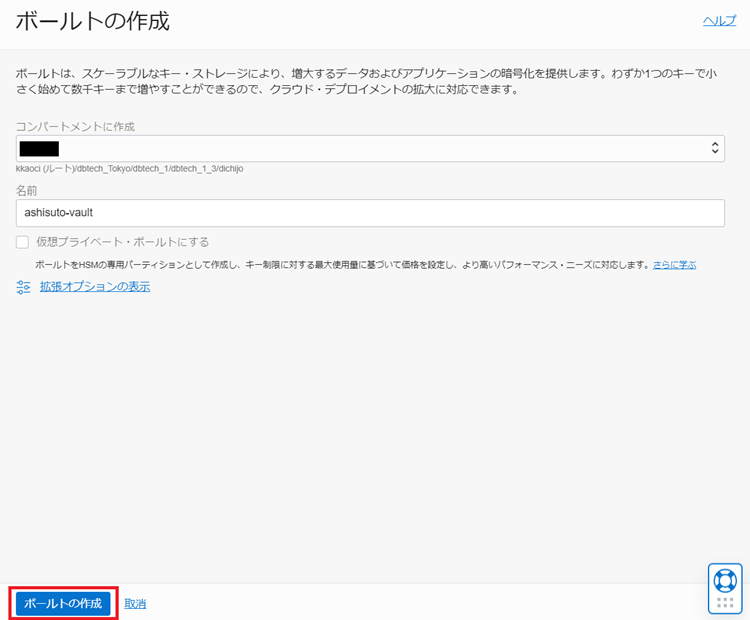Image resolution: width=750 pixels, height=620 pixels.
Task: Expand 拡張オプションの表示 advanced options
Action: pos(95,287)
